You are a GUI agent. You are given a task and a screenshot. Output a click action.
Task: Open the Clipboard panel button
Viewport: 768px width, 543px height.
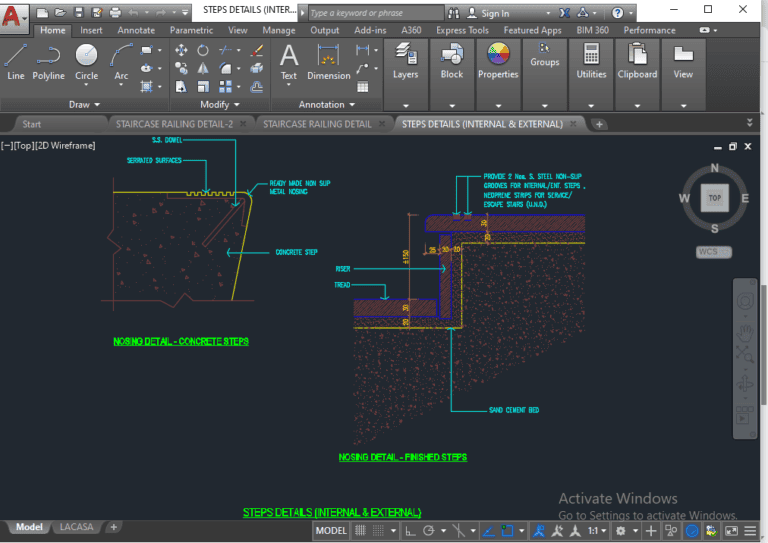[637, 62]
